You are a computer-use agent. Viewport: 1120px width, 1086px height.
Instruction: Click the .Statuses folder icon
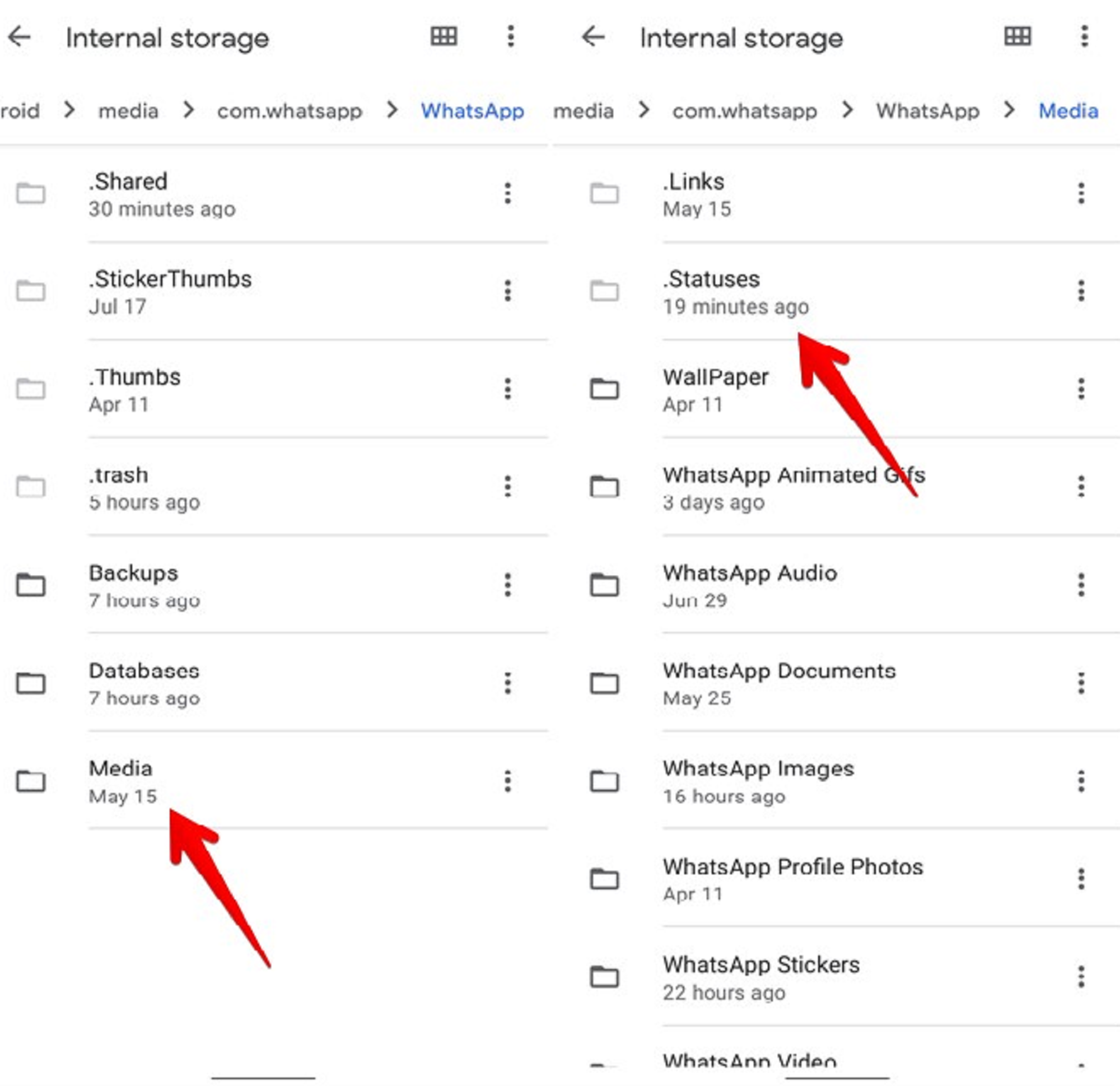(605, 291)
